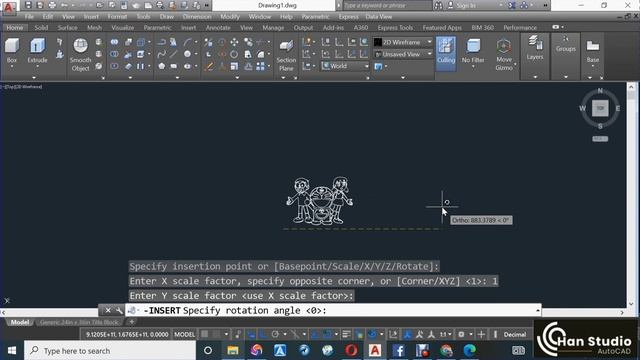The image size is (640, 360).
Task: Toggle dynamic UCS in the status bar
Action: click(393, 334)
